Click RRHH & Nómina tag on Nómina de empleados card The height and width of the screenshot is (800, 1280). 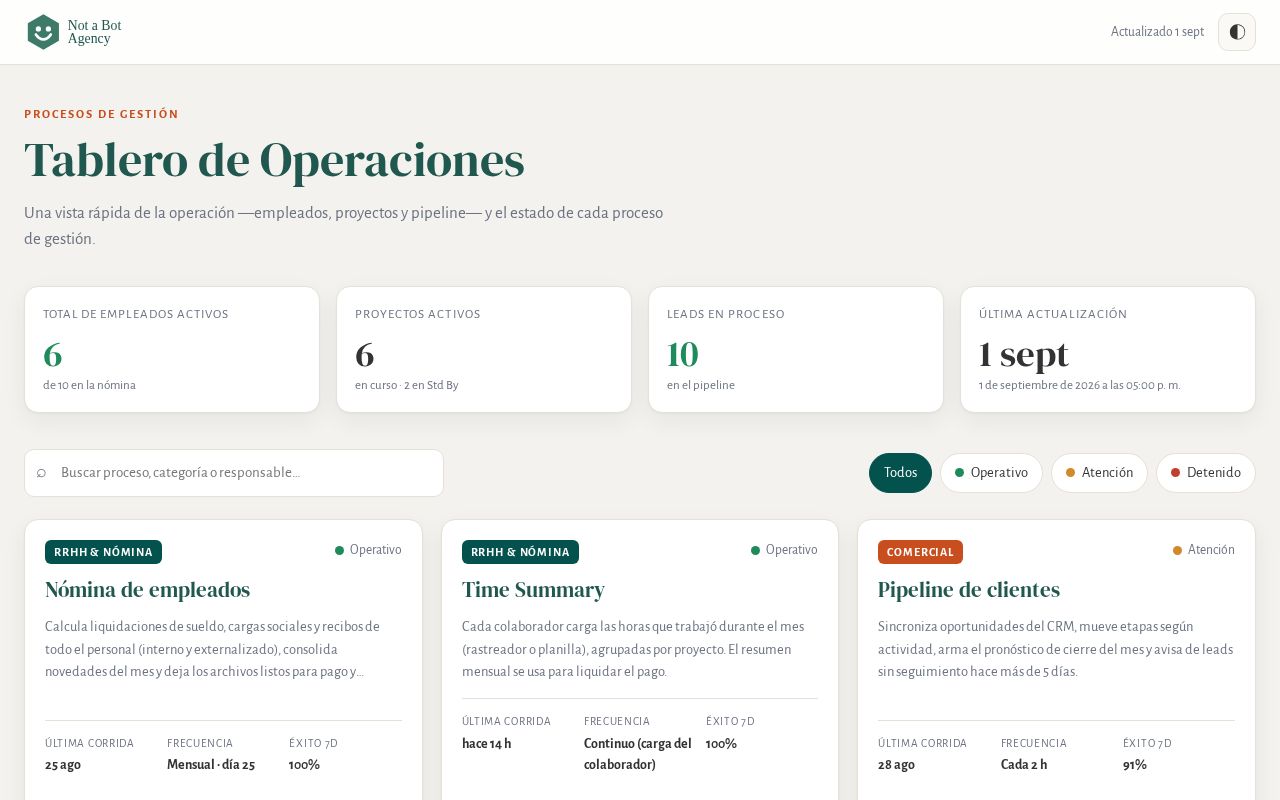(x=103, y=552)
